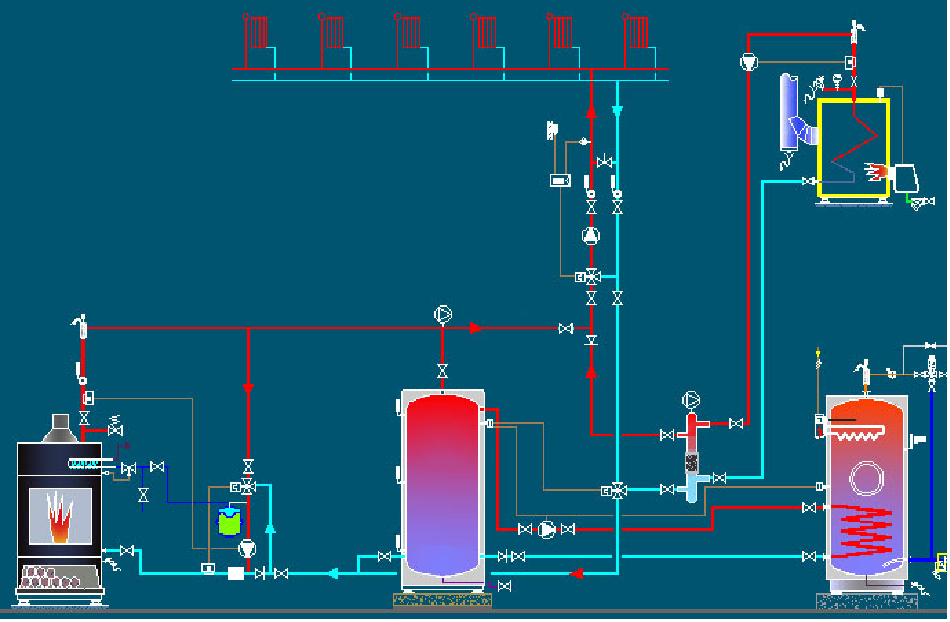Select the first radiator on the left
Image resolution: width=950 pixels, height=622 pixels.
pyautogui.click(x=257, y=33)
